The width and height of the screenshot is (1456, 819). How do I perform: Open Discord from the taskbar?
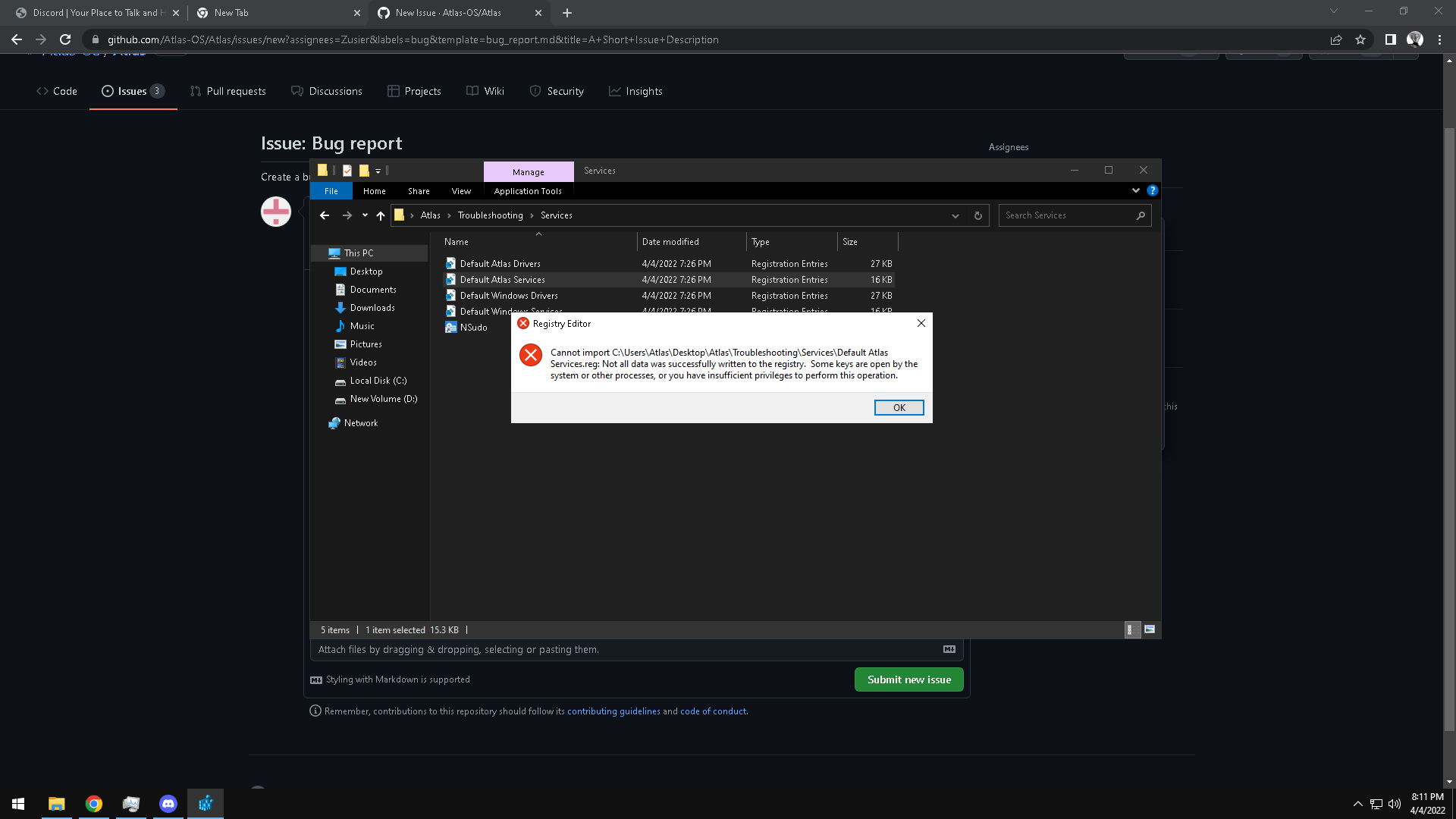click(x=168, y=804)
